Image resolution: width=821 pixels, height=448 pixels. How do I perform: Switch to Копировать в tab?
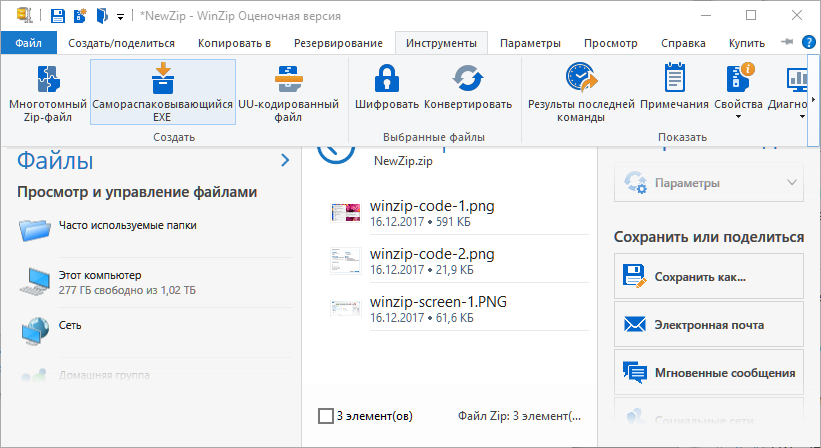[x=234, y=43]
